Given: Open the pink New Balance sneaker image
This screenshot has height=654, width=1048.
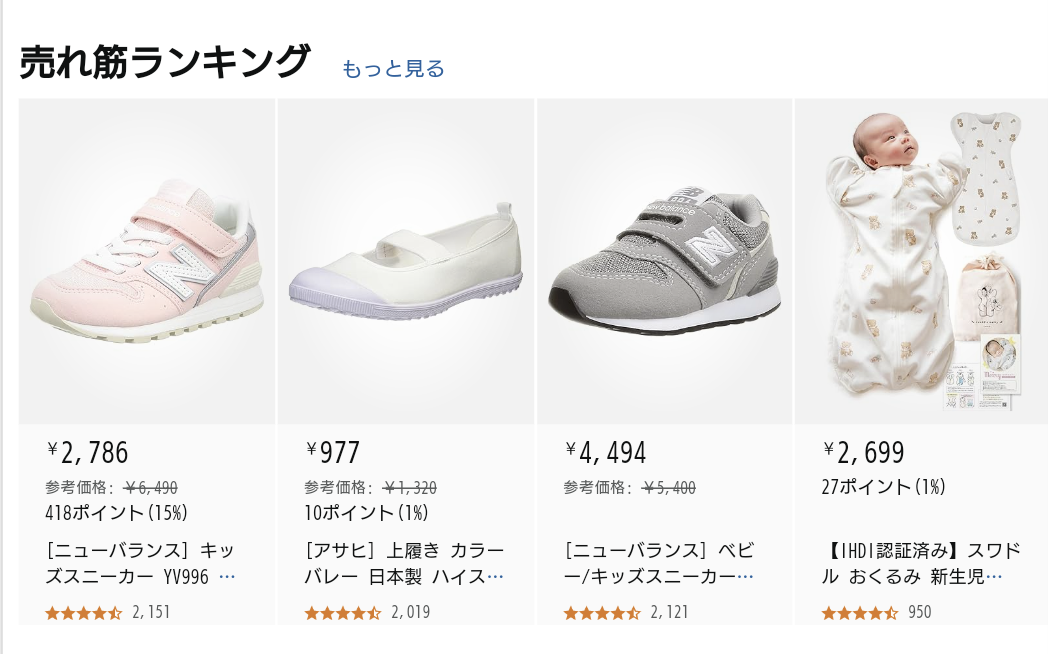Looking at the screenshot, I should (x=147, y=262).
